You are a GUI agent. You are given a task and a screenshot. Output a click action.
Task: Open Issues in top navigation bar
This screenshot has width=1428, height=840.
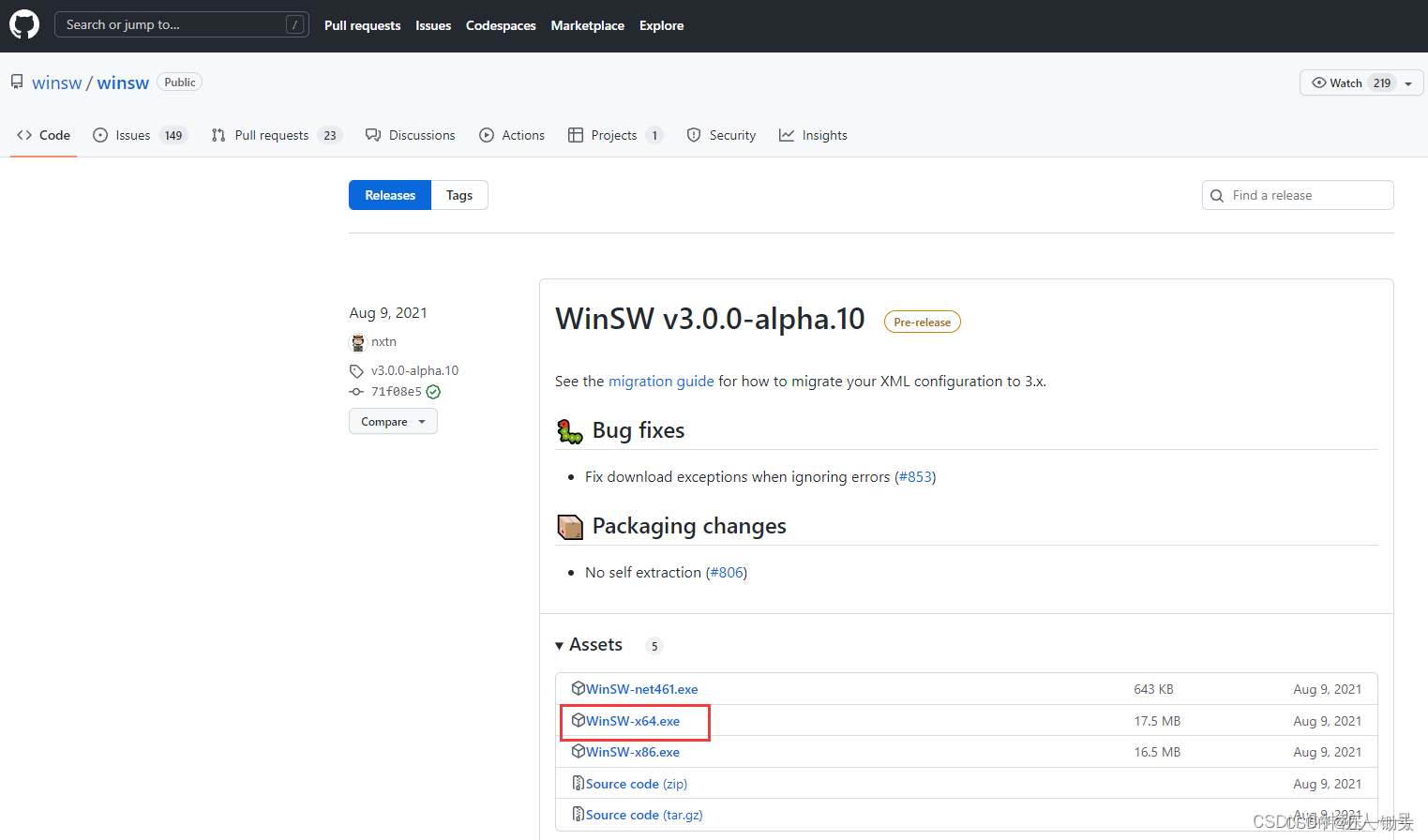[x=433, y=25]
